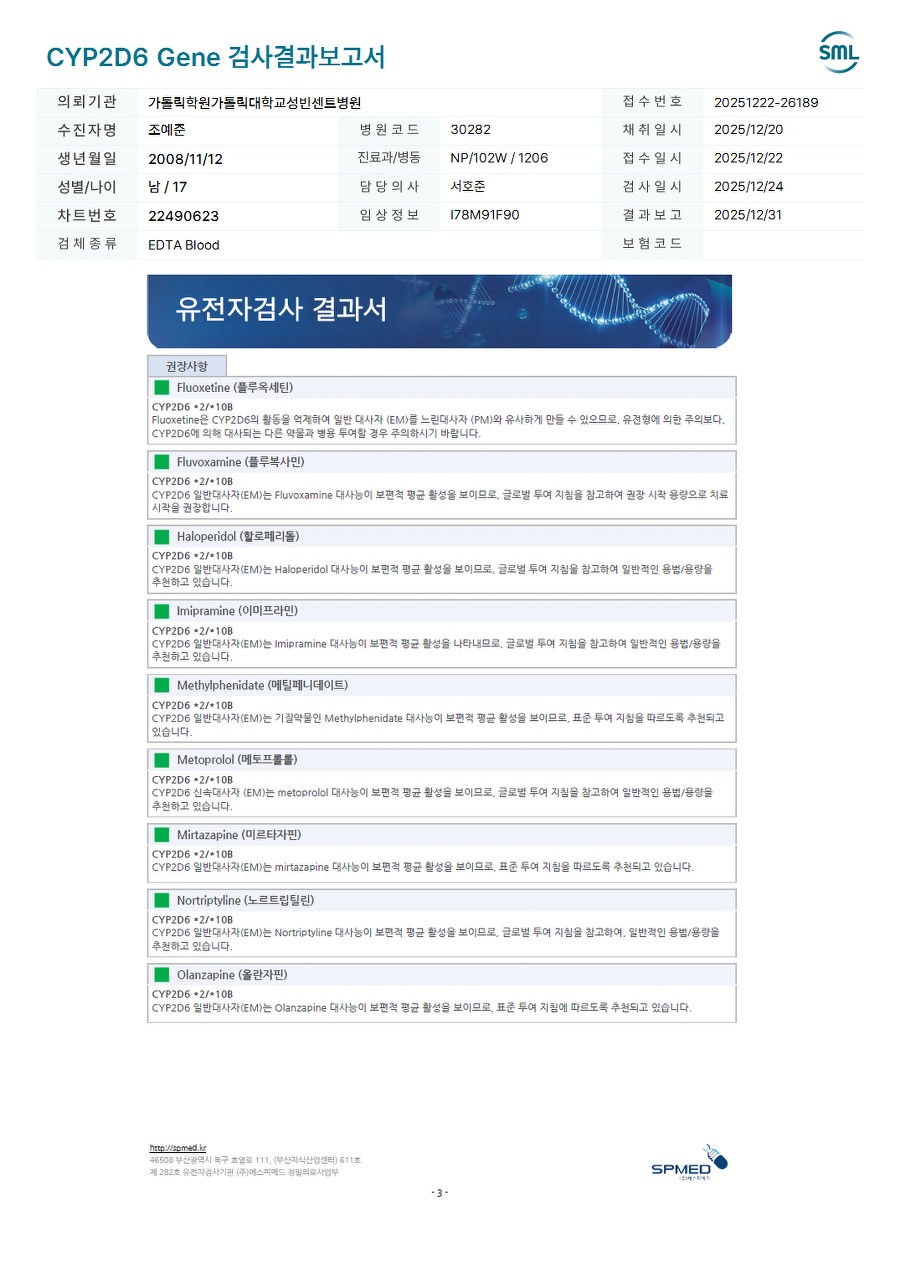Click test date 2025/12/24

pos(748,186)
